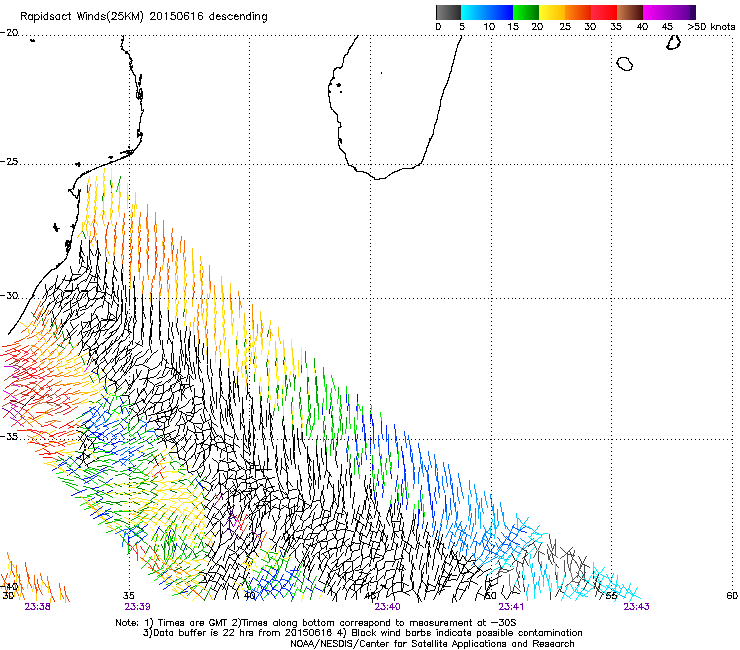The height and width of the screenshot is (650, 740).
Task: Click the southern tip of the Madagascar outline
Action: pos(379,178)
